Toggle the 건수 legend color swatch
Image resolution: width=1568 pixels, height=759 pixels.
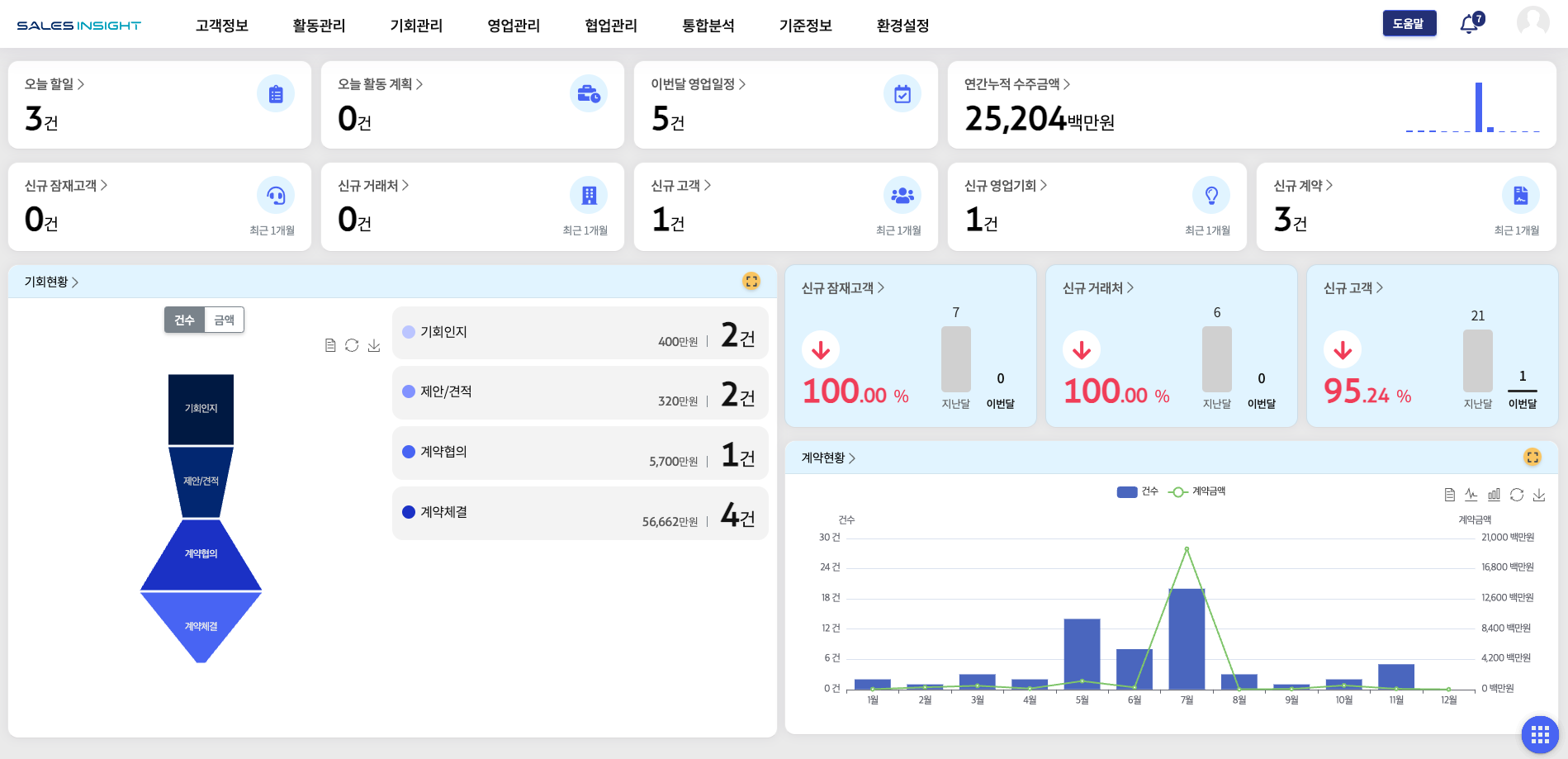pos(1127,491)
